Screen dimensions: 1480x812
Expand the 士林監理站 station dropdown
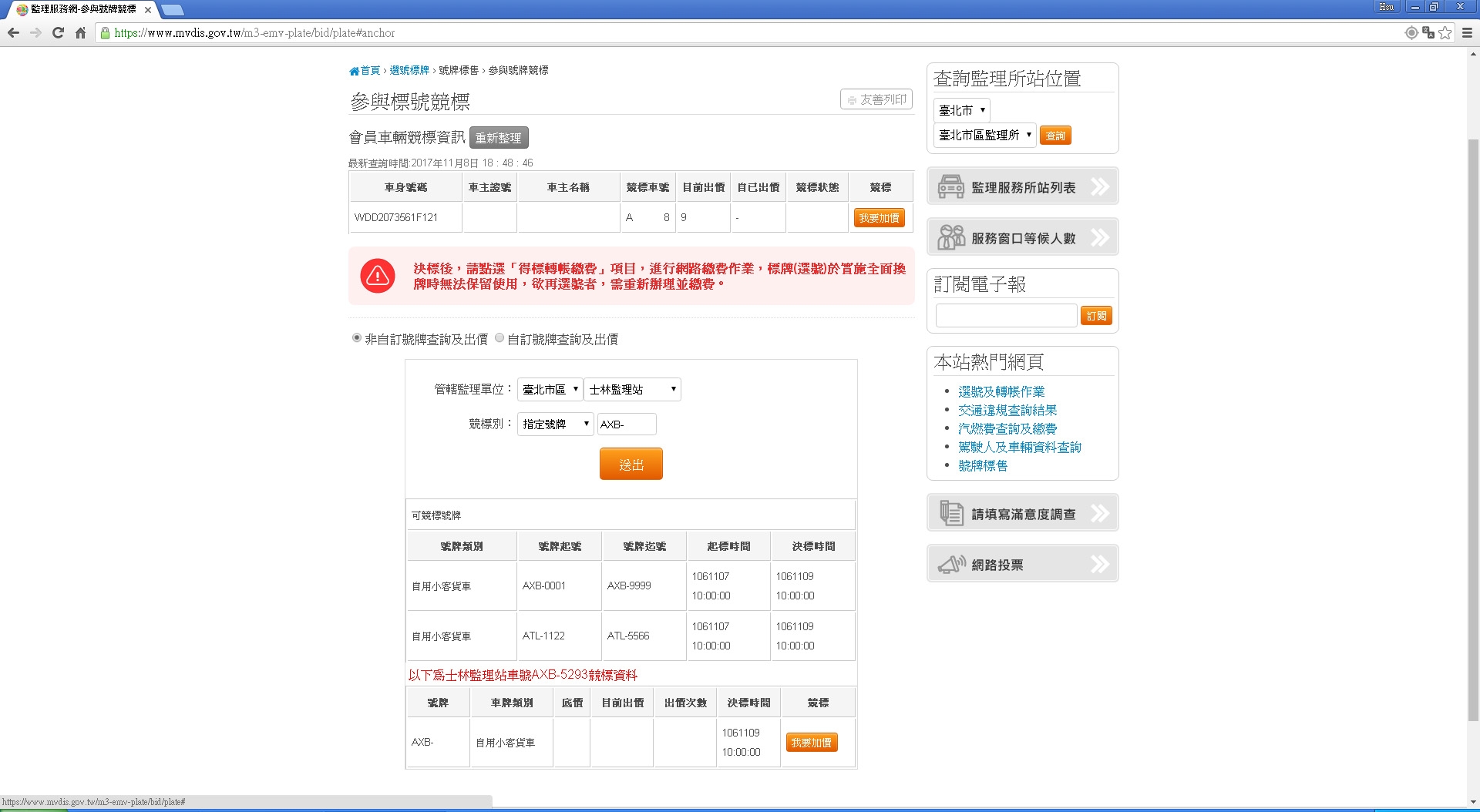pos(632,390)
